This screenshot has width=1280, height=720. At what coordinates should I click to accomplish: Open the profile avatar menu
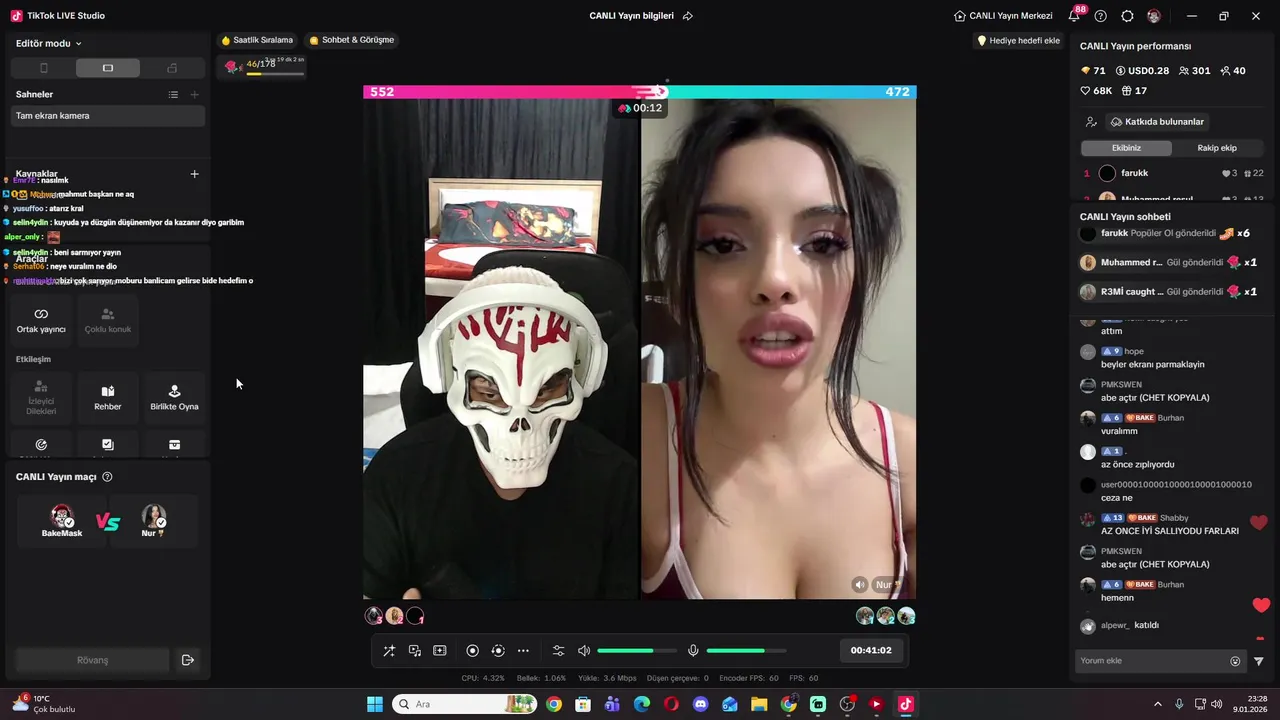[1154, 16]
